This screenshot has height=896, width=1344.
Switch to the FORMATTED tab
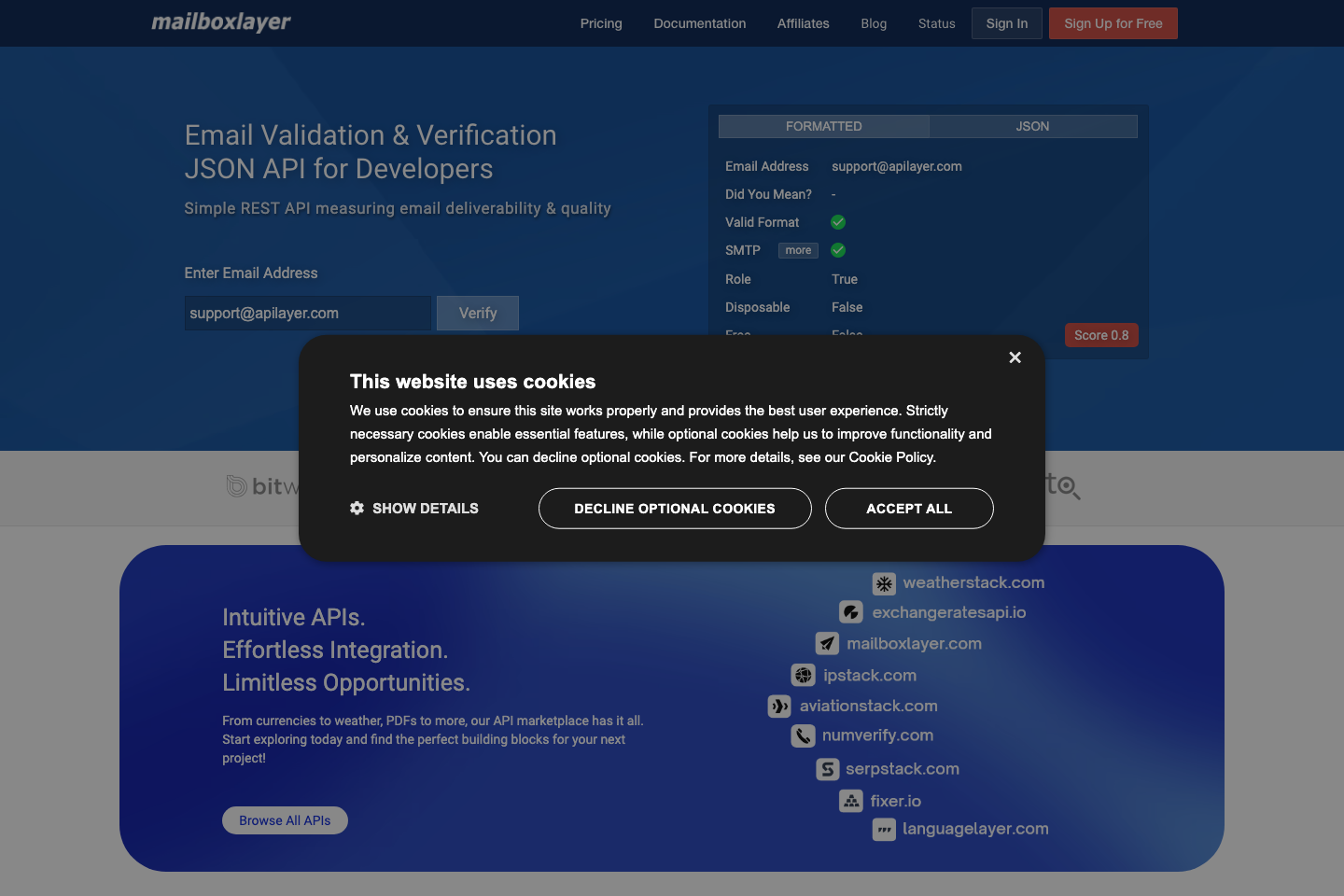(823, 126)
